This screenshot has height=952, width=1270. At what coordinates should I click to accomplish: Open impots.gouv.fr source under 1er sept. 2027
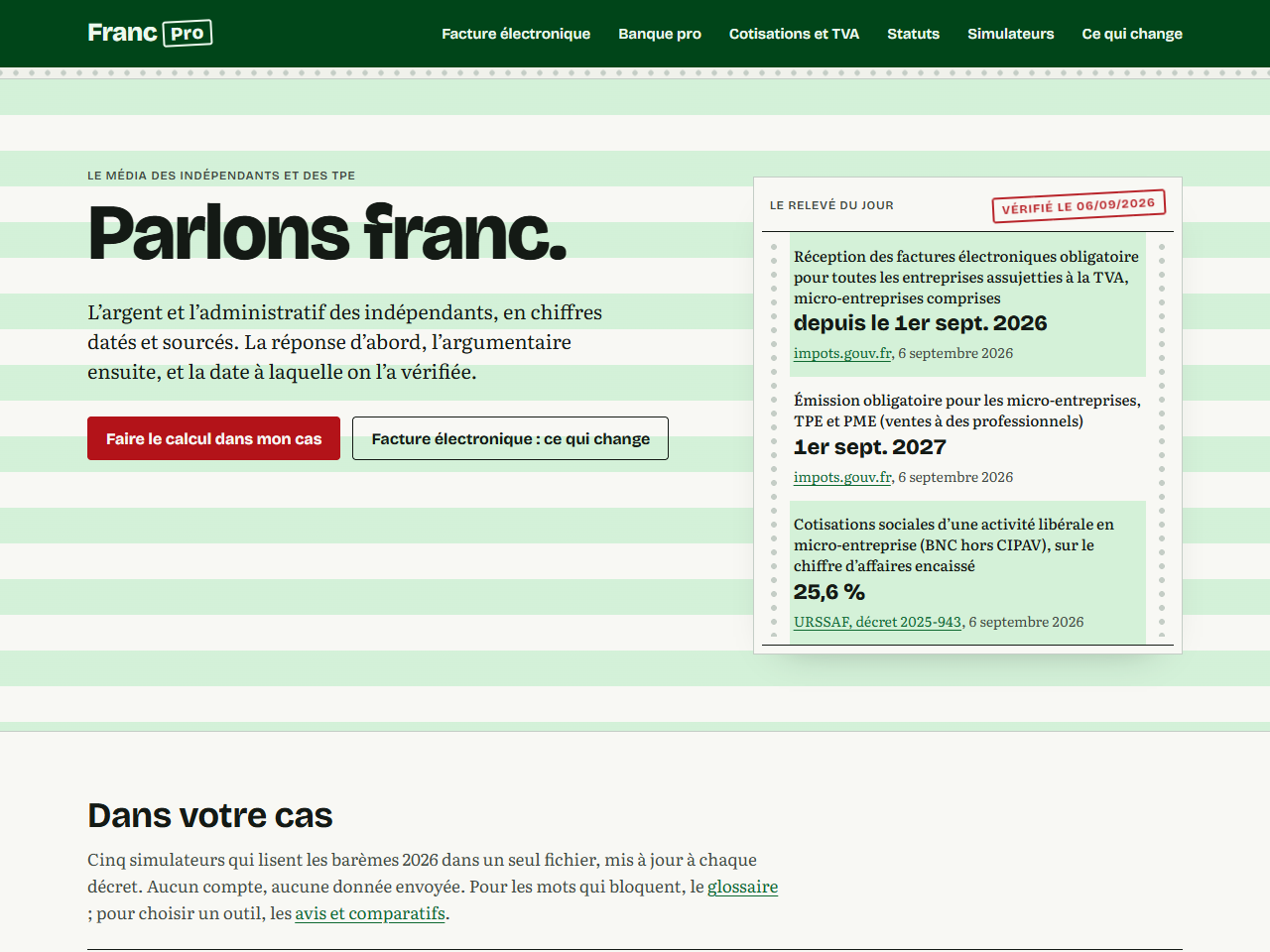(x=842, y=477)
